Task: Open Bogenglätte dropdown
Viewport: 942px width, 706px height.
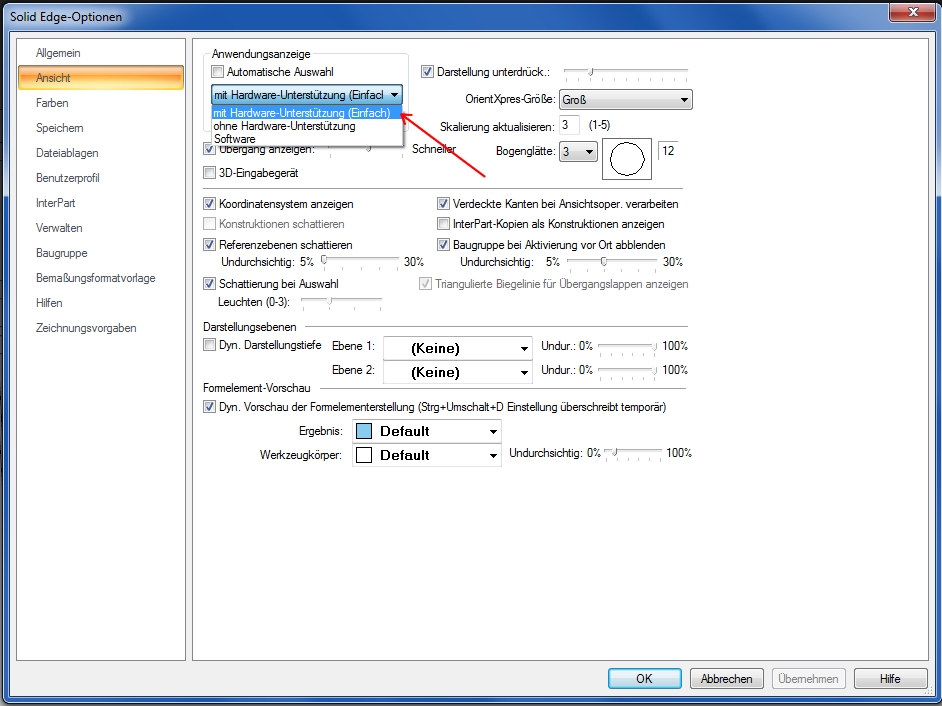Action: point(578,151)
